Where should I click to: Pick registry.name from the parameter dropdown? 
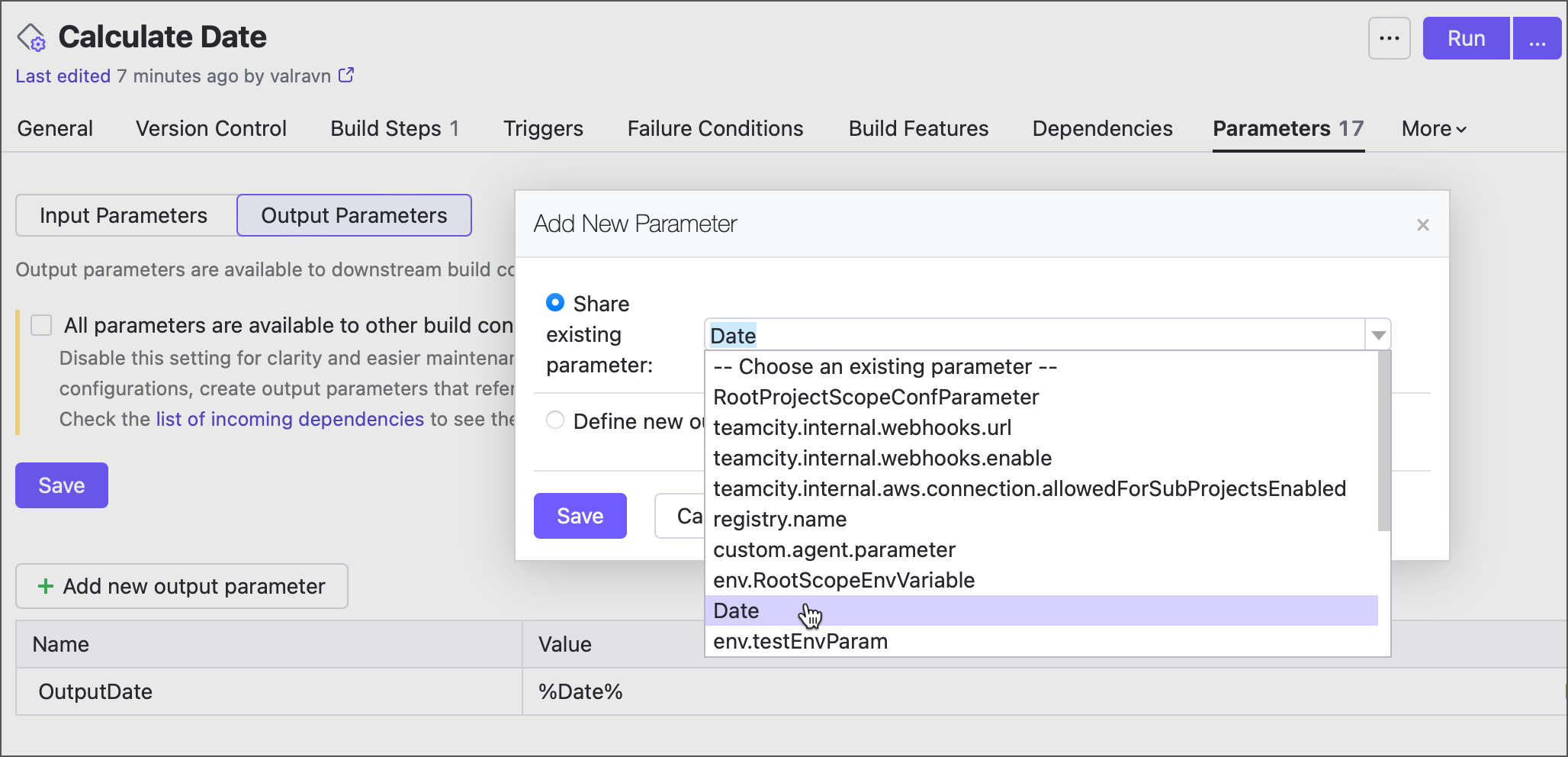click(x=779, y=519)
